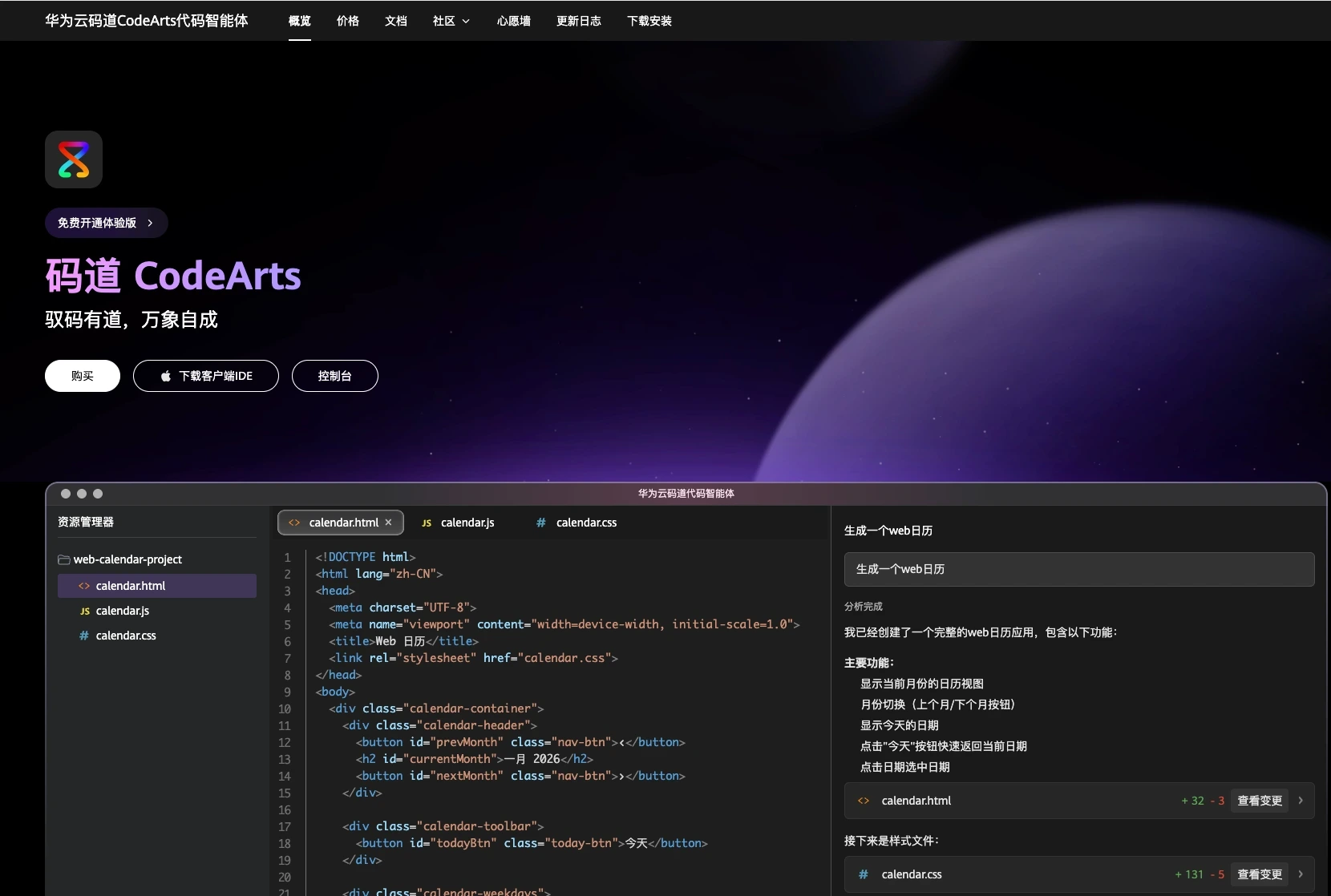Click the Apple icon in download button

point(166,376)
